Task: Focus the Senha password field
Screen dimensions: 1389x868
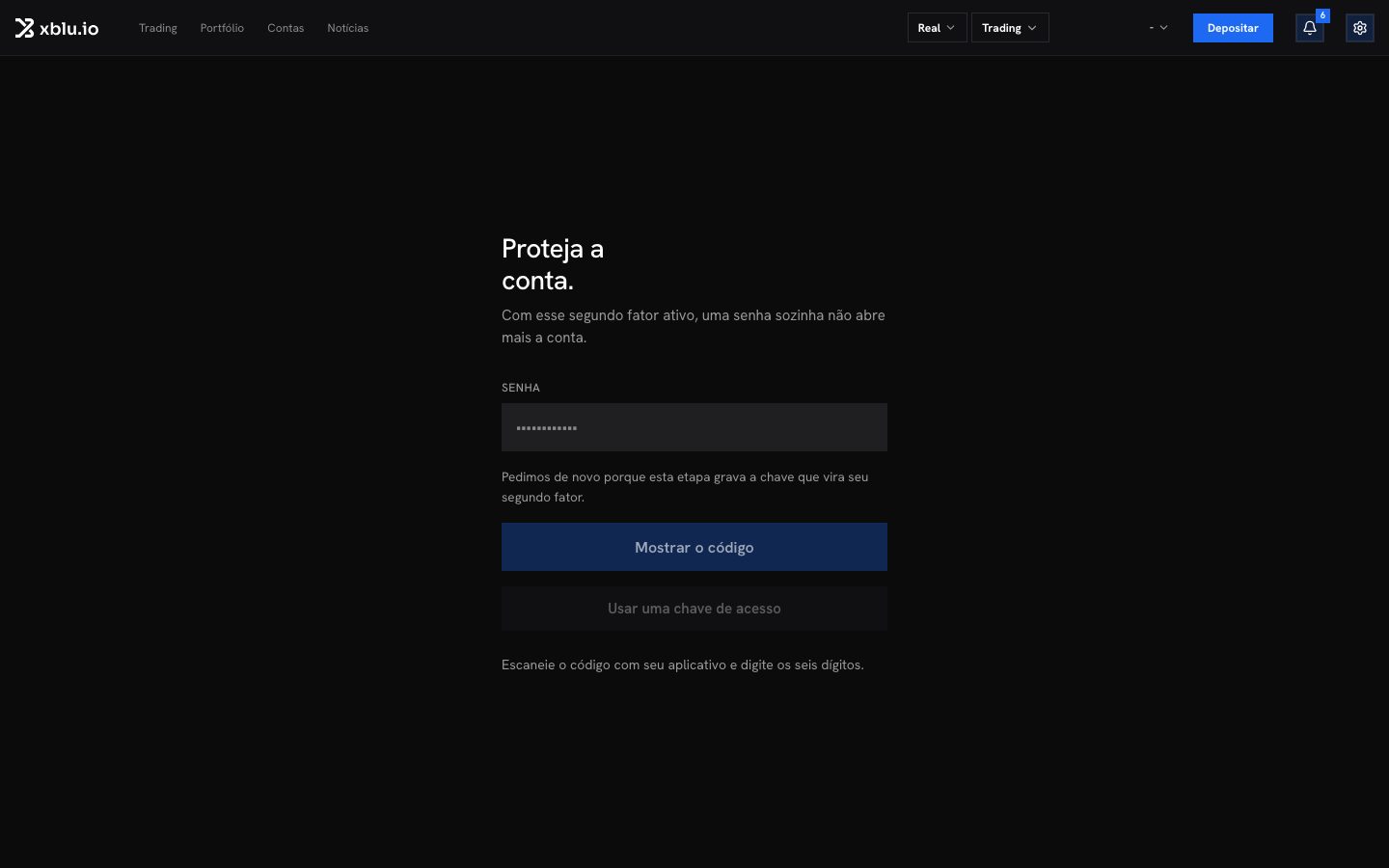Action: (x=694, y=427)
